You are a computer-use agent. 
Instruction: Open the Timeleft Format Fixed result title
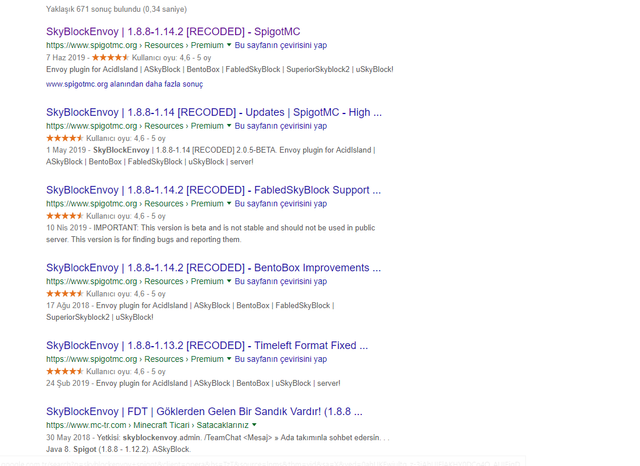207,346
